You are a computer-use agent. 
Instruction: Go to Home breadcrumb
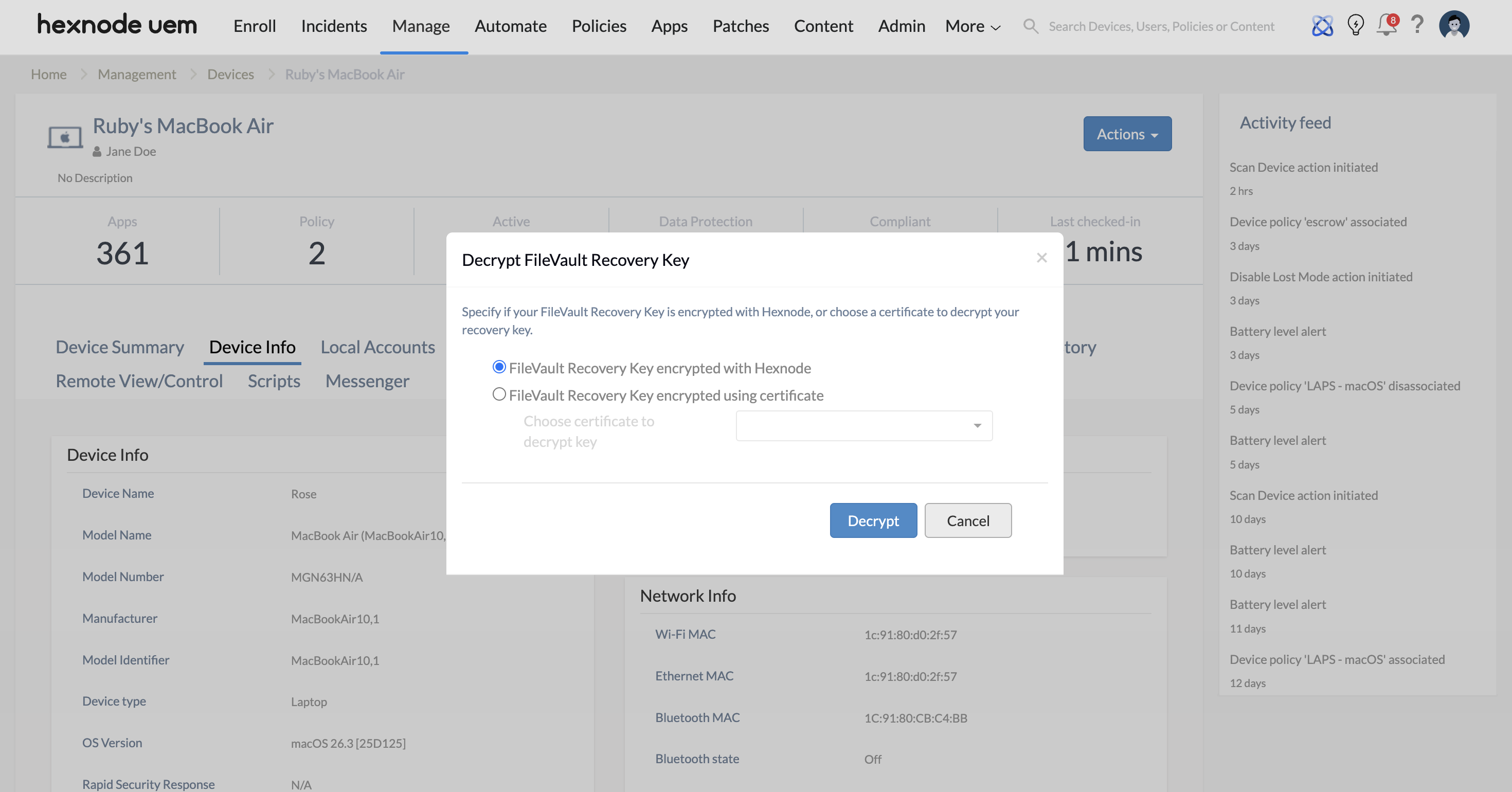[x=49, y=74]
